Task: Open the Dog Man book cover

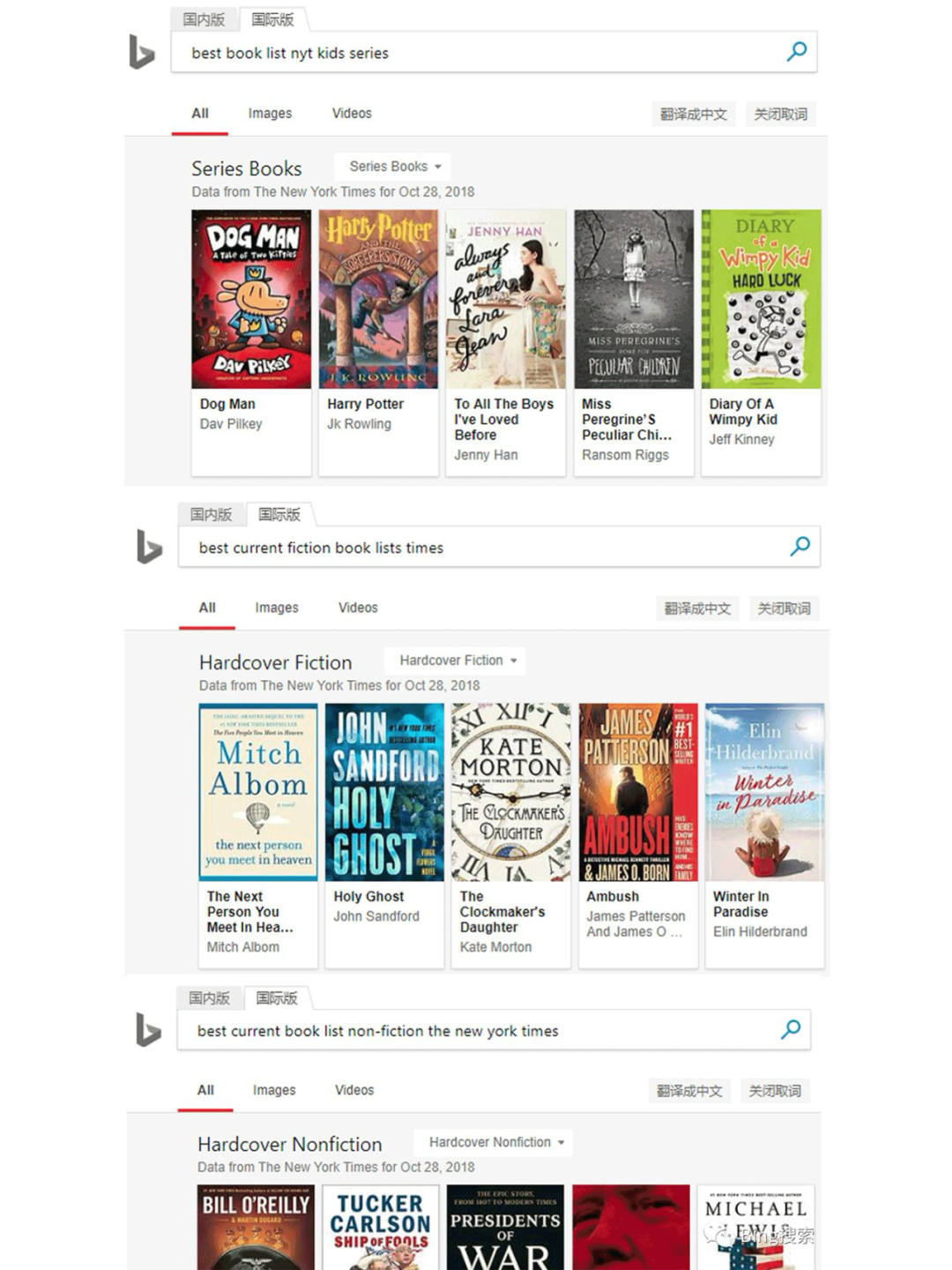Action: pyautogui.click(x=251, y=299)
